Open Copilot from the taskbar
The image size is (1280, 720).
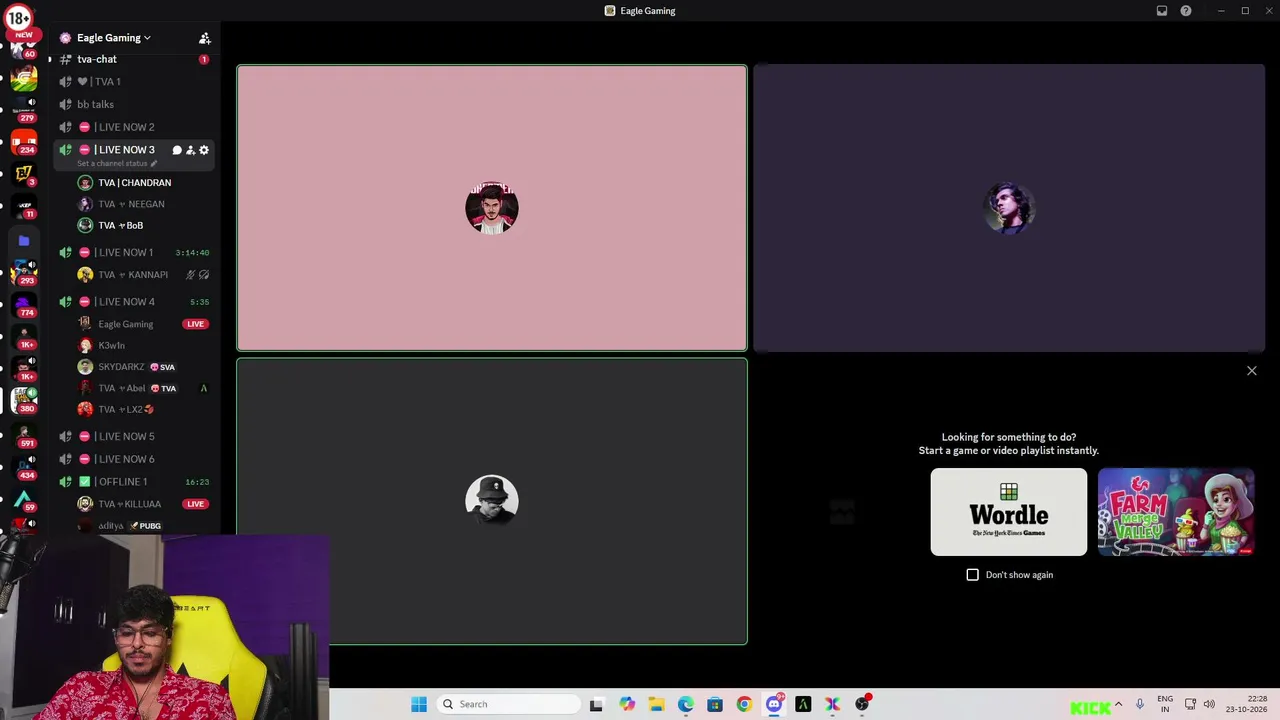[x=627, y=704]
